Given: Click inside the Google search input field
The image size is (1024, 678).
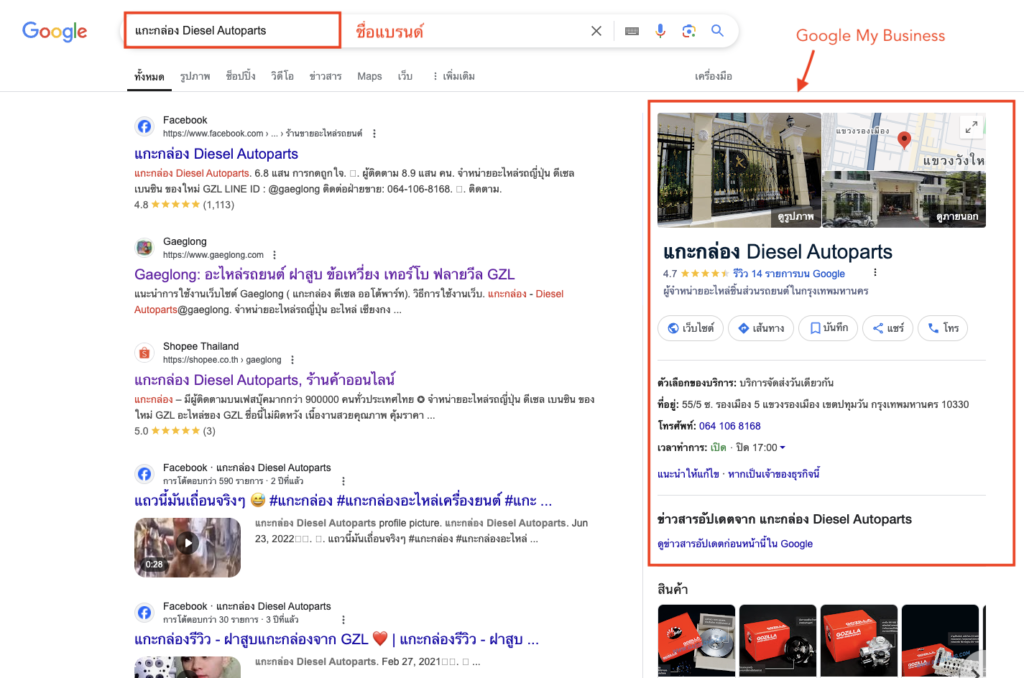Looking at the screenshot, I should tap(230, 31).
